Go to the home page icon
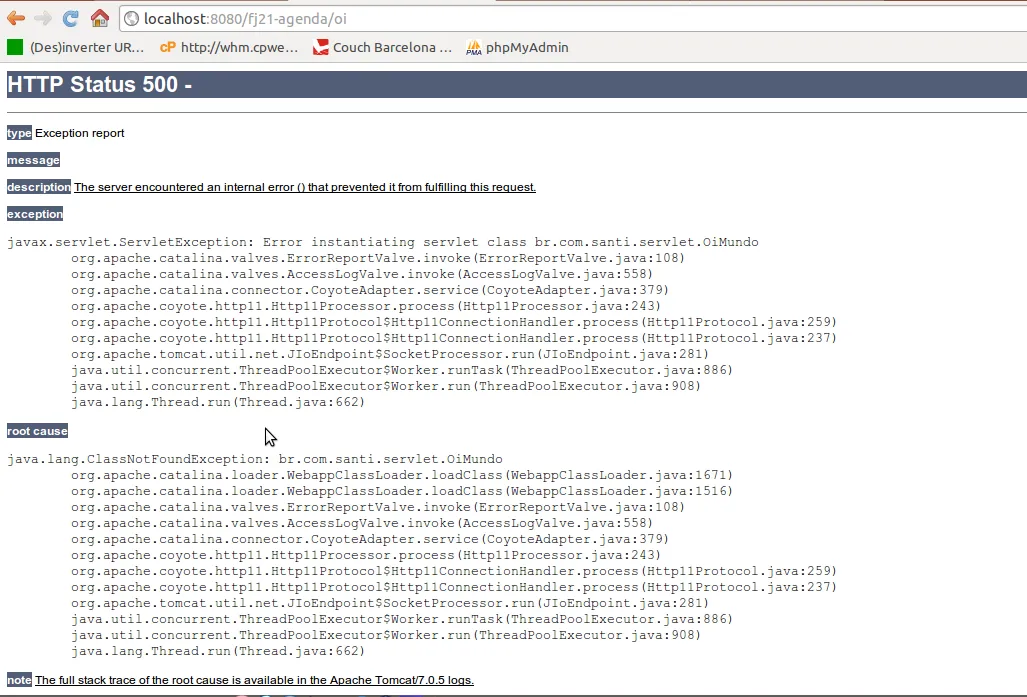The image size is (1027, 697). [100, 18]
